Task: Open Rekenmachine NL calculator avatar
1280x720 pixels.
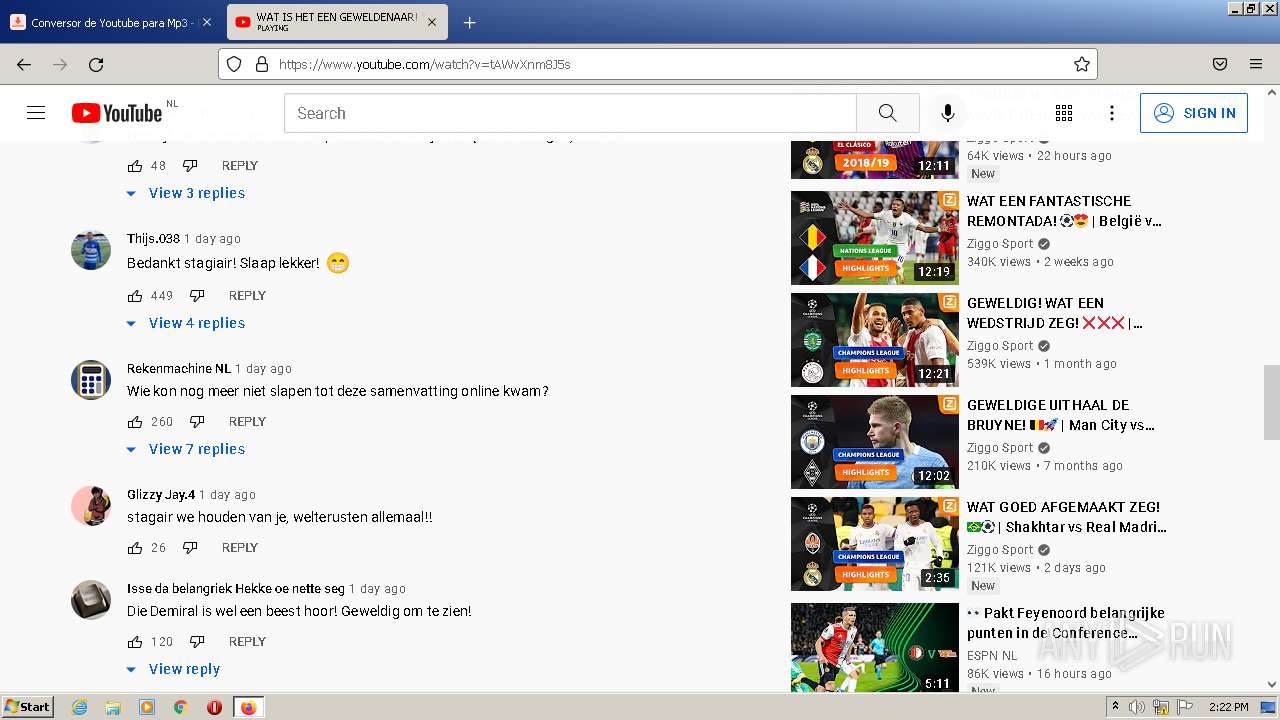Action: pyautogui.click(x=91, y=380)
